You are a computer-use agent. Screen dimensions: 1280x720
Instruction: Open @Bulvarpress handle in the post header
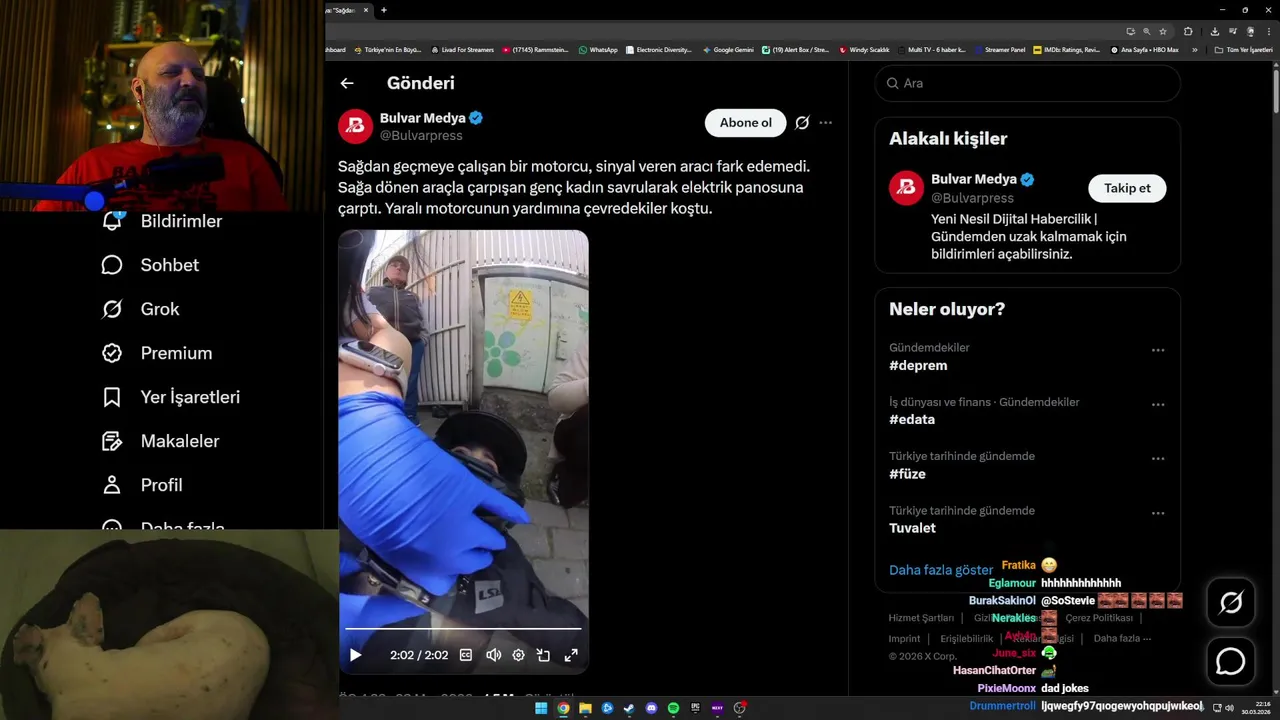click(x=420, y=136)
